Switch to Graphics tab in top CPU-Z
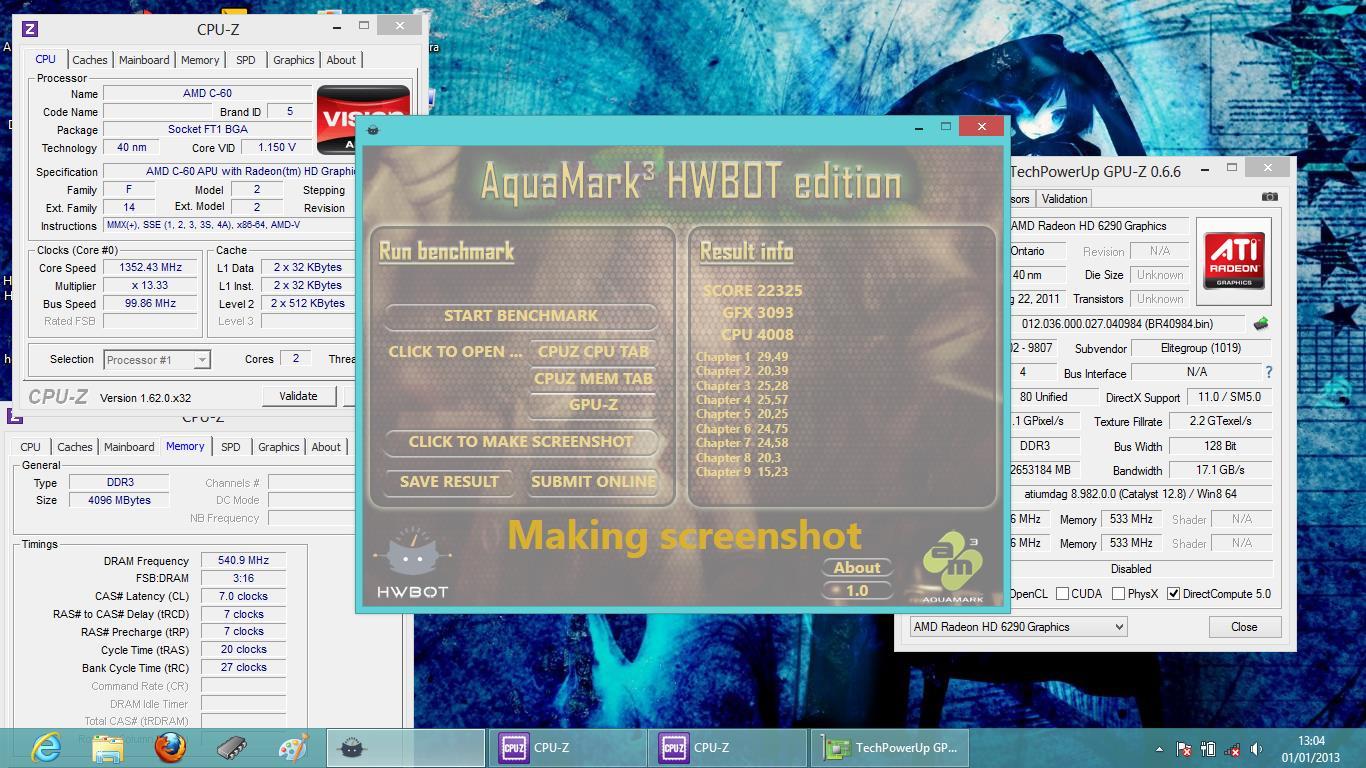Screen dimensions: 1366x768 pyautogui.click(x=293, y=60)
